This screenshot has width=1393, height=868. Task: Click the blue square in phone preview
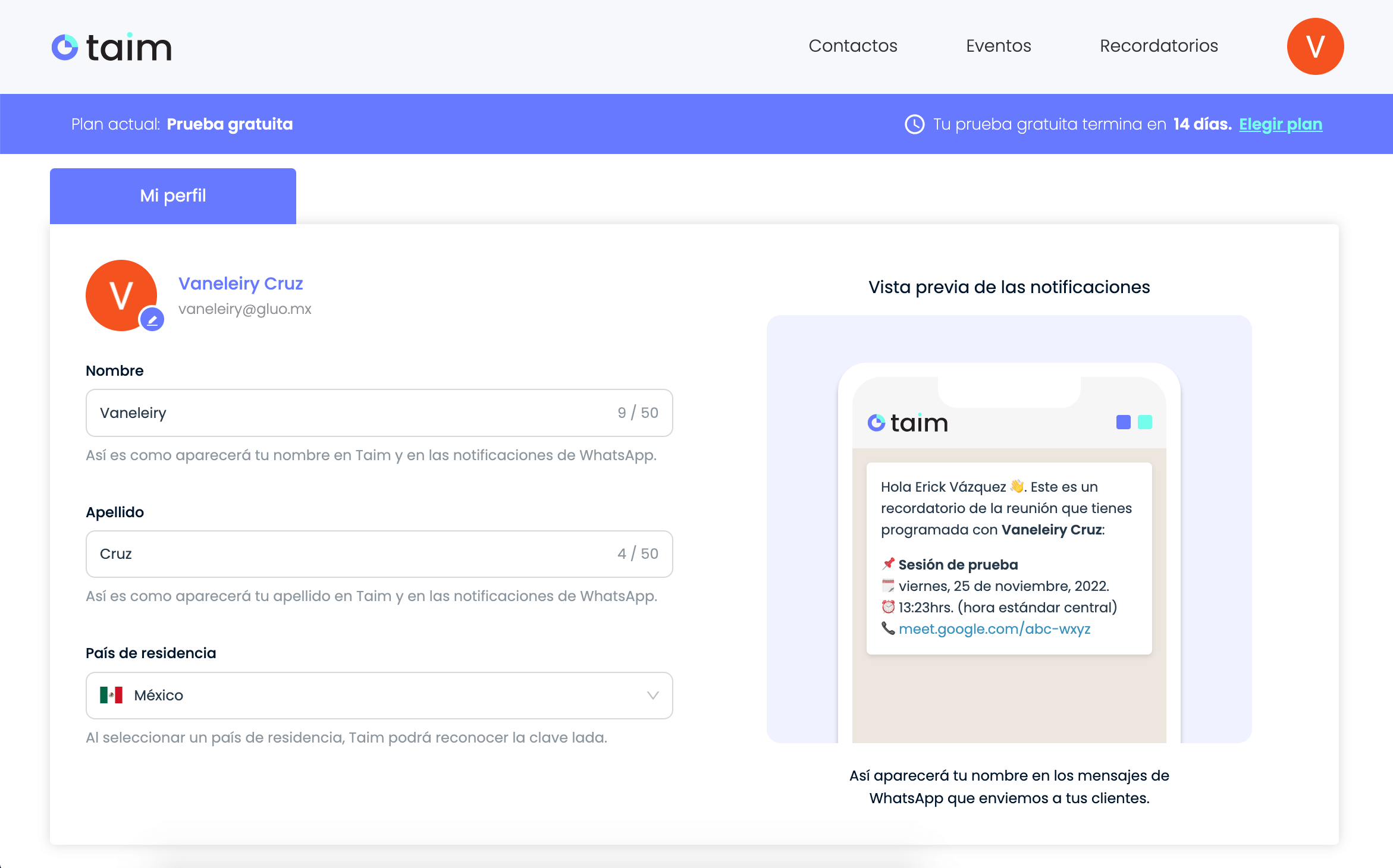click(1124, 422)
